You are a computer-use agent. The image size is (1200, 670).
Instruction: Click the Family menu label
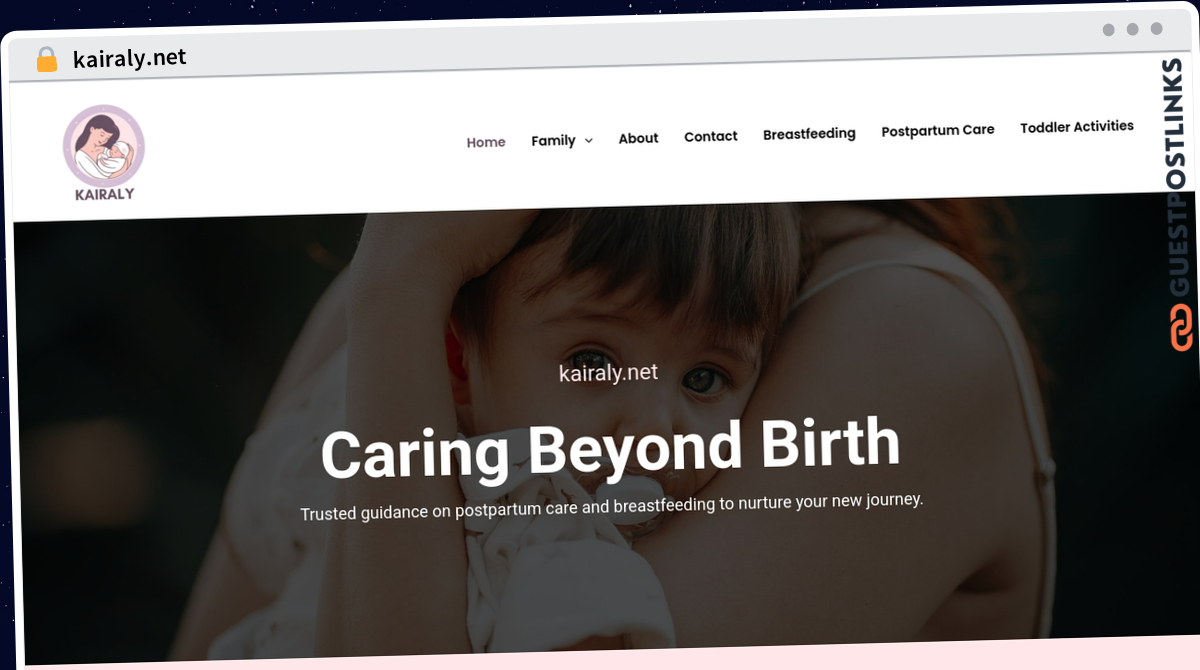click(x=553, y=141)
